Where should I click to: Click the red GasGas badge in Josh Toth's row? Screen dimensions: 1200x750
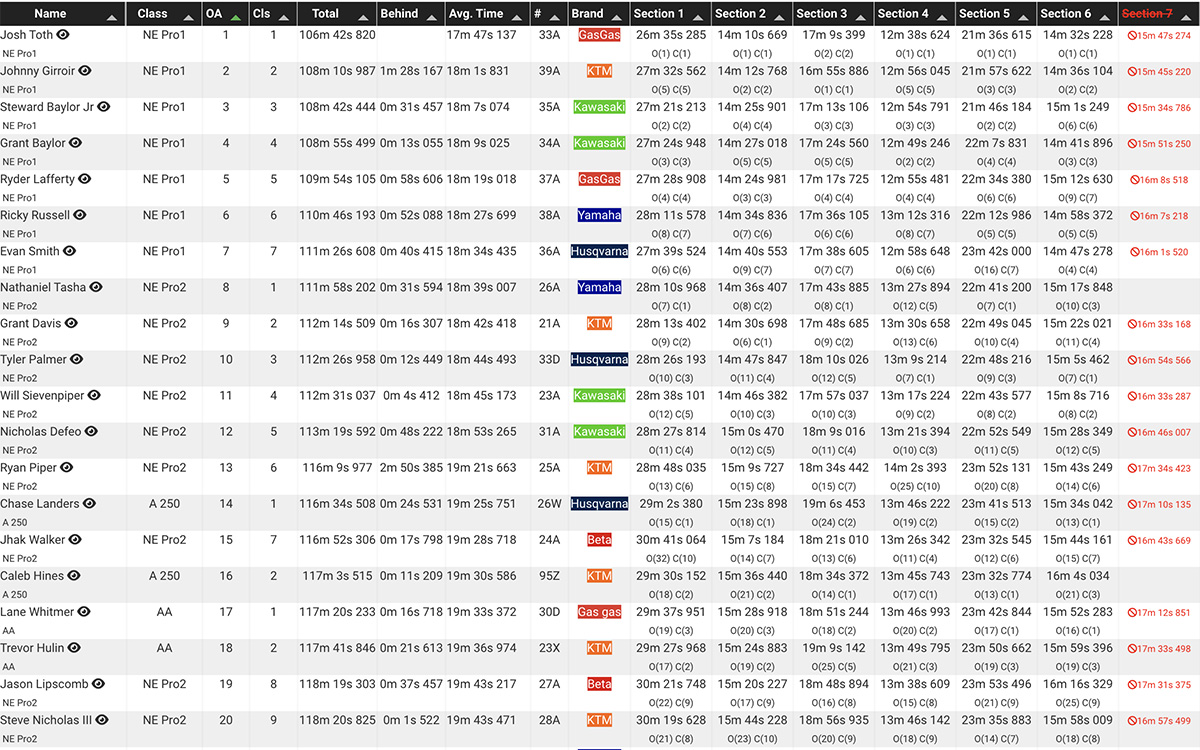(599, 34)
